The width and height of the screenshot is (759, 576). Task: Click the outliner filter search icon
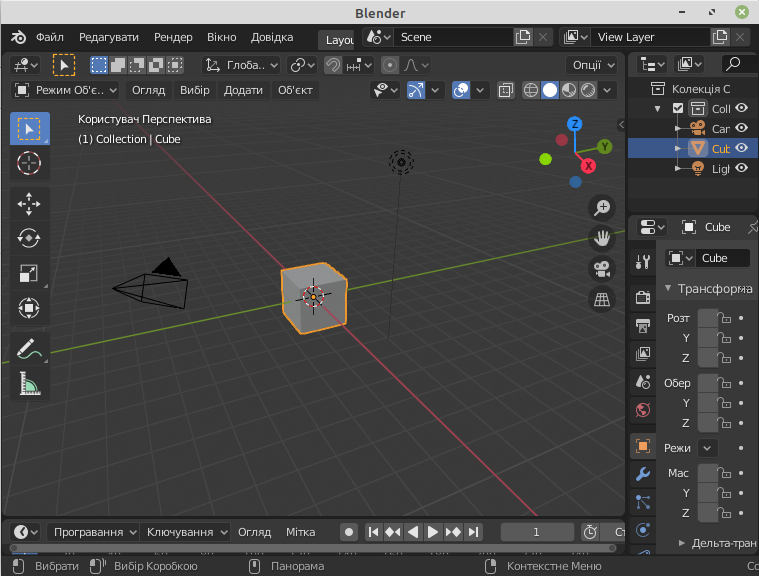pos(734,64)
